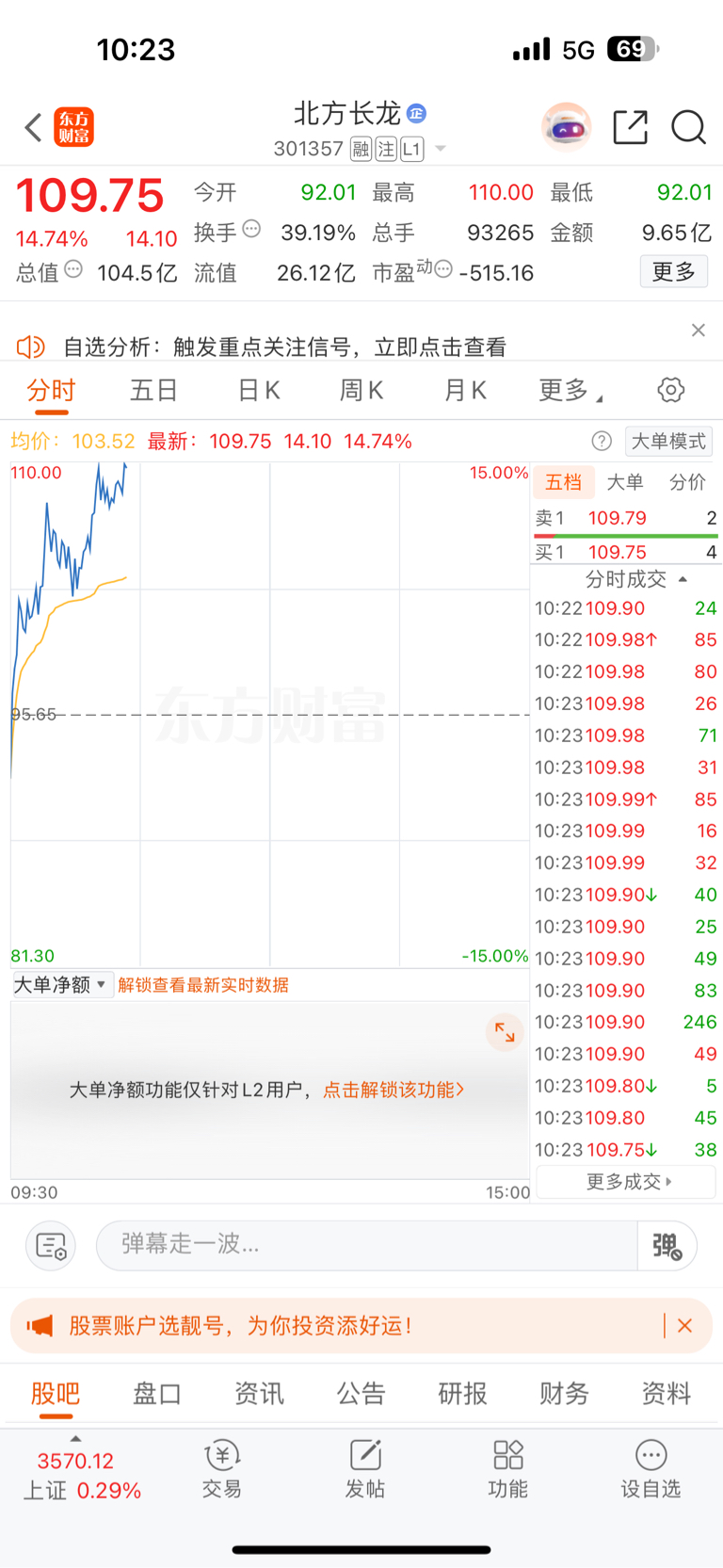Viewport: 723px width, 1568px height.
Task: Toggle the 弹 bullet-comments button
Action: click(667, 1245)
